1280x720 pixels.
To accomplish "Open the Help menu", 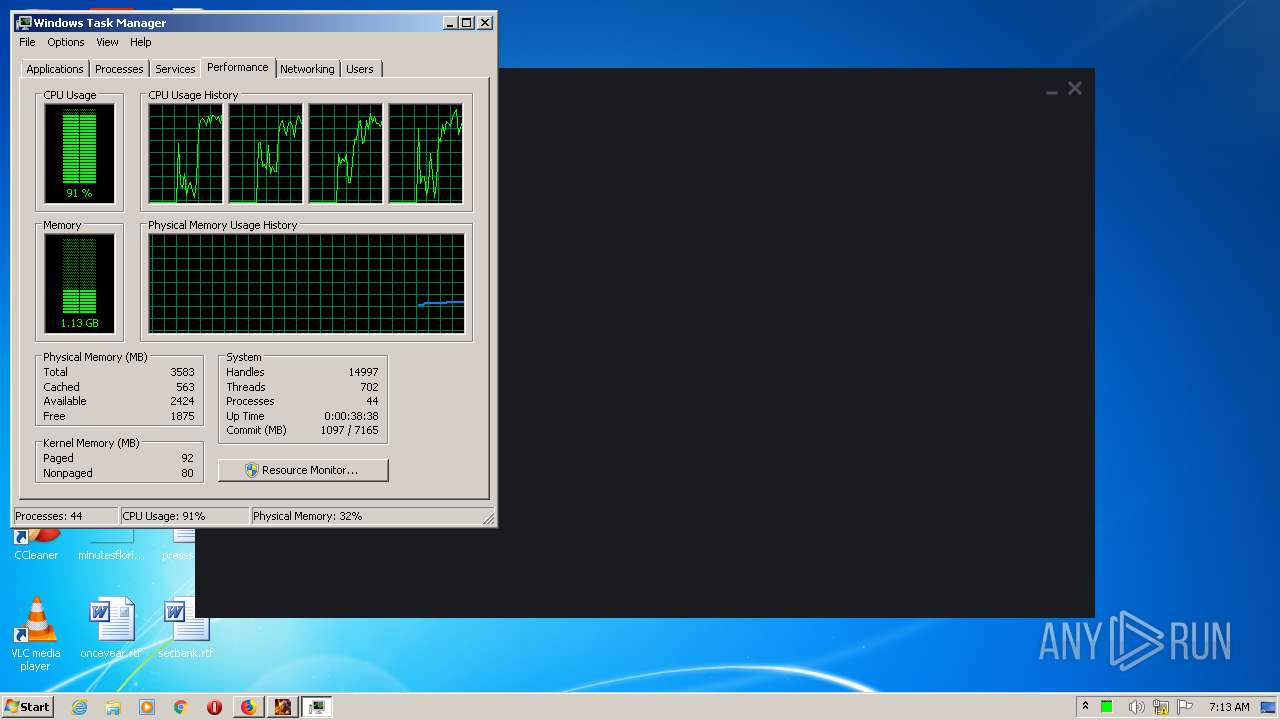I will coord(141,42).
